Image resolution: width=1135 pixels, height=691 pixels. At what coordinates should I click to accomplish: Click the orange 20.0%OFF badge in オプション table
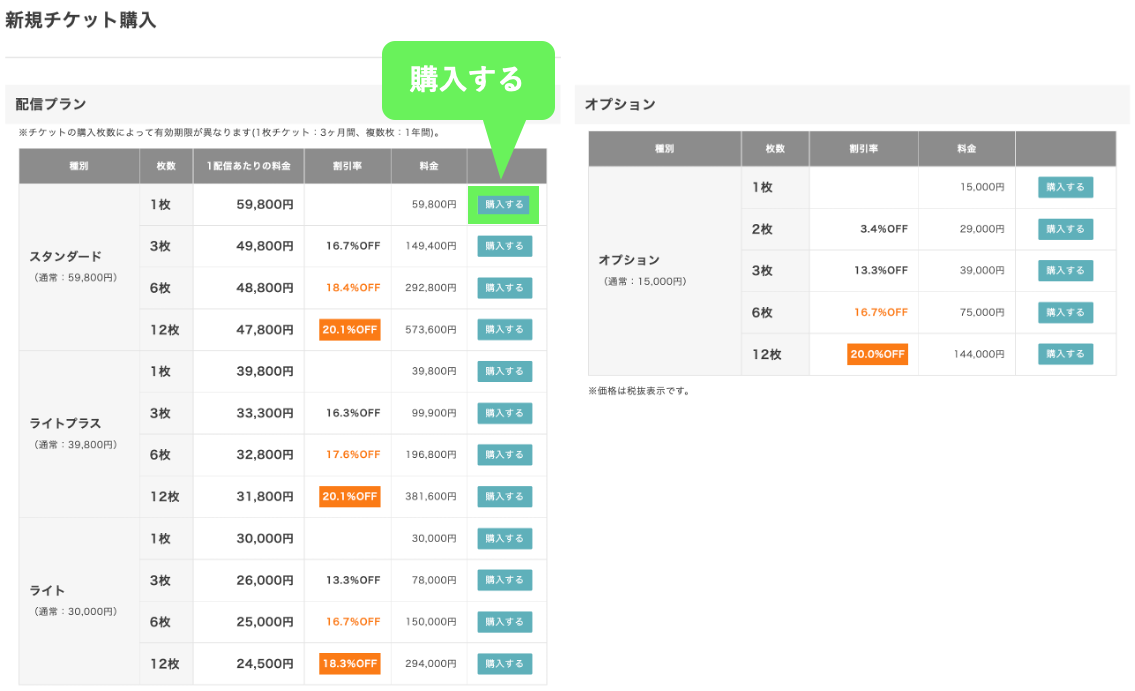tap(877, 354)
